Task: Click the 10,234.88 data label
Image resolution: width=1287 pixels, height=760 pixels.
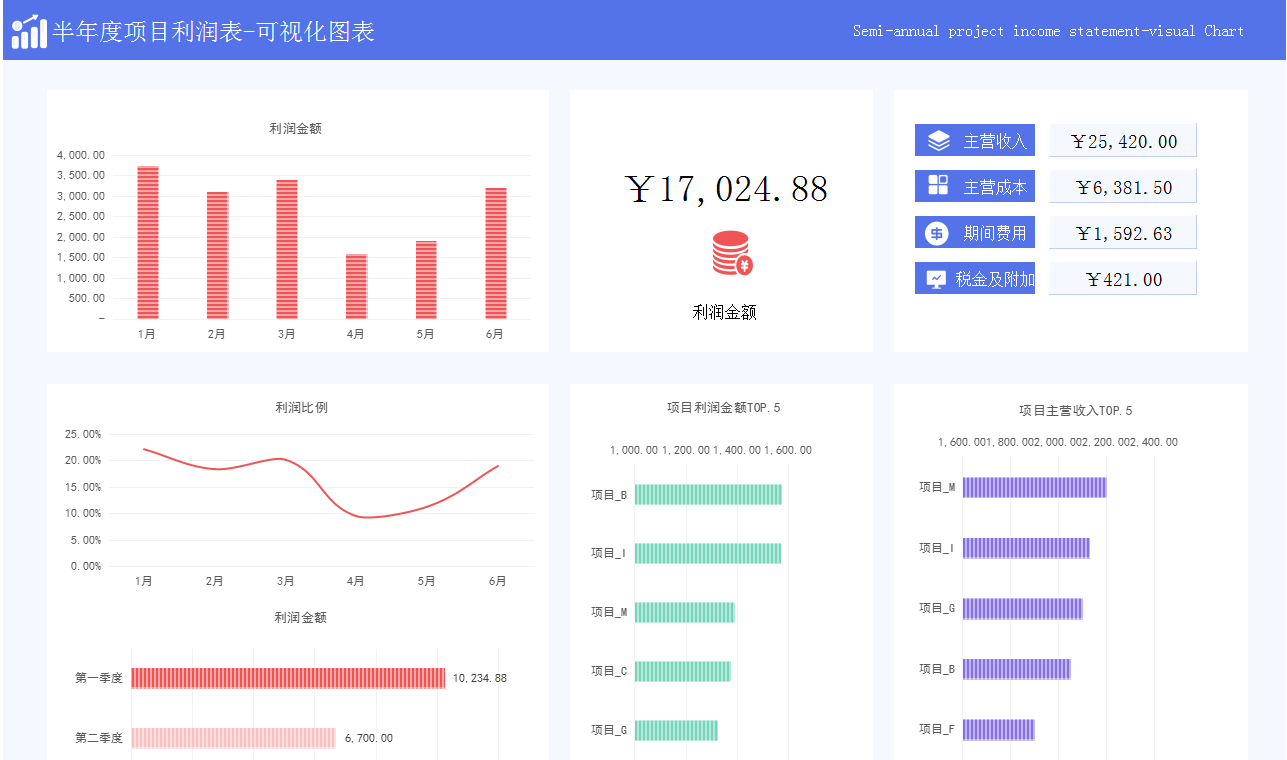Action: coord(480,678)
